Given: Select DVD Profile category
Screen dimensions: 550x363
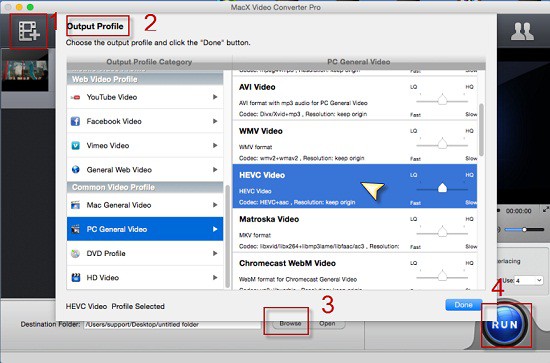Looking at the screenshot, I should (145, 254).
